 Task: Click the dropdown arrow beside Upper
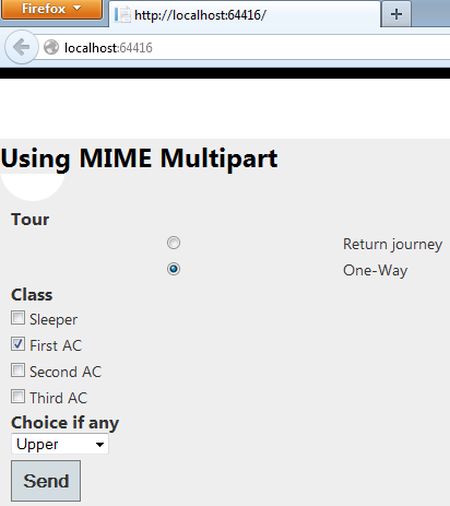(x=99, y=444)
